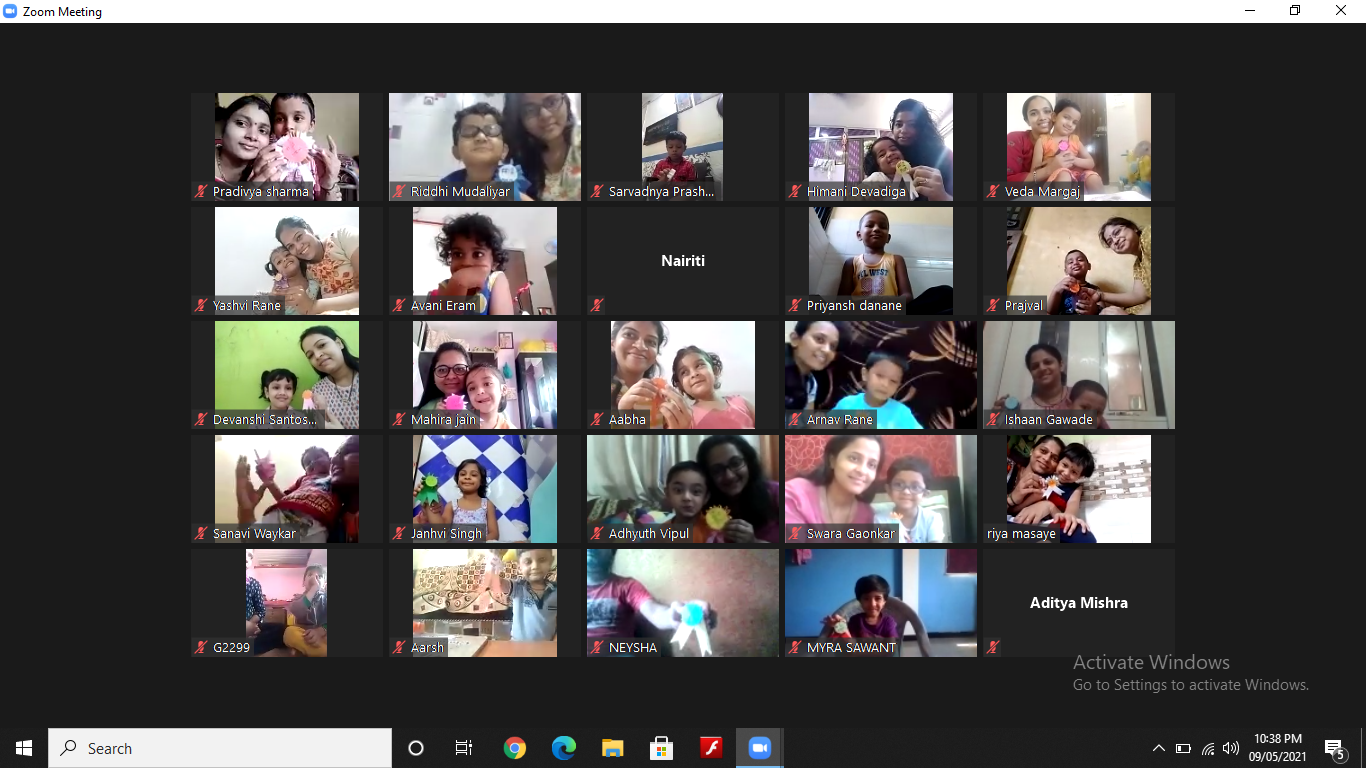Click muted mic icon beside Aarsh
Image resolution: width=1366 pixels, height=768 pixels.
tap(399, 647)
